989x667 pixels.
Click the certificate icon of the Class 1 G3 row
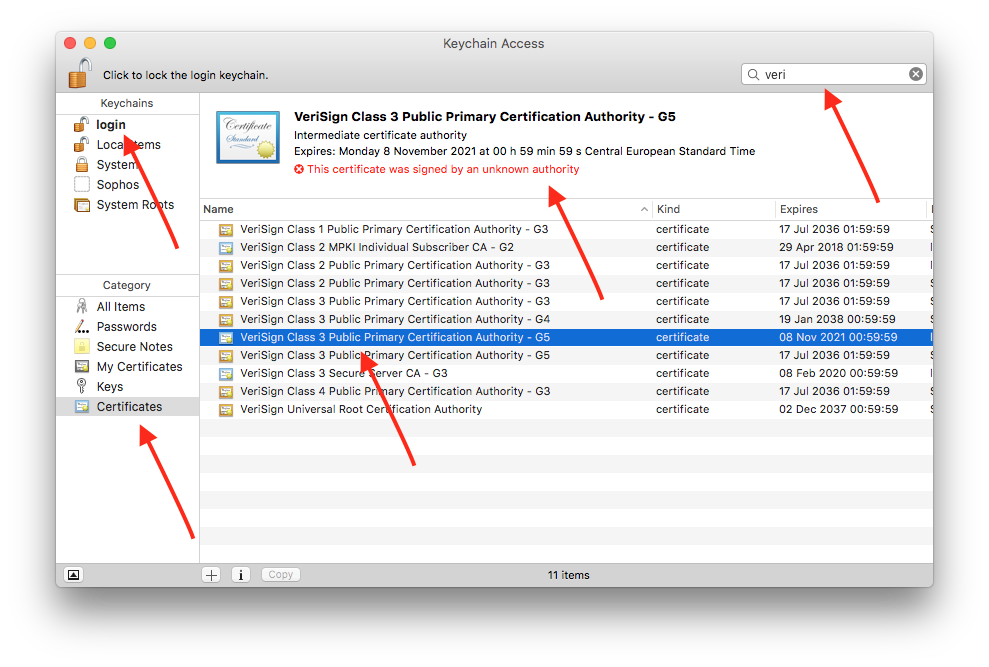226,230
